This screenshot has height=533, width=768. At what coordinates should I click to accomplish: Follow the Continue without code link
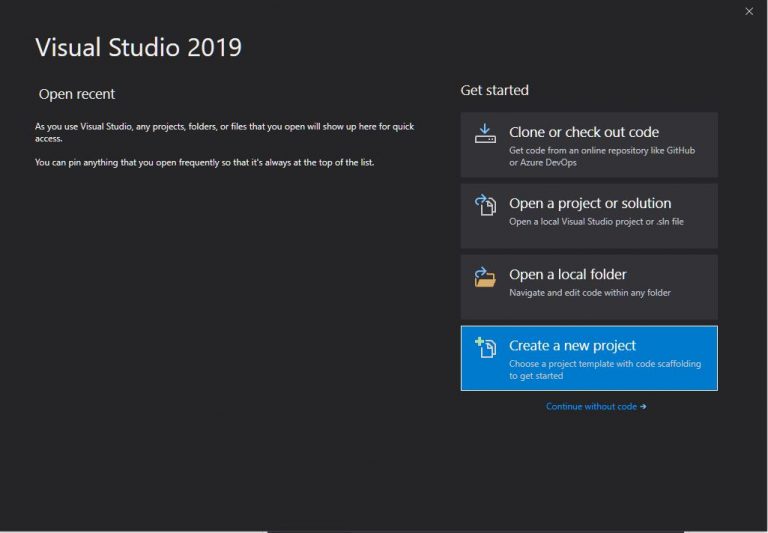pyautogui.click(x=596, y=407)
